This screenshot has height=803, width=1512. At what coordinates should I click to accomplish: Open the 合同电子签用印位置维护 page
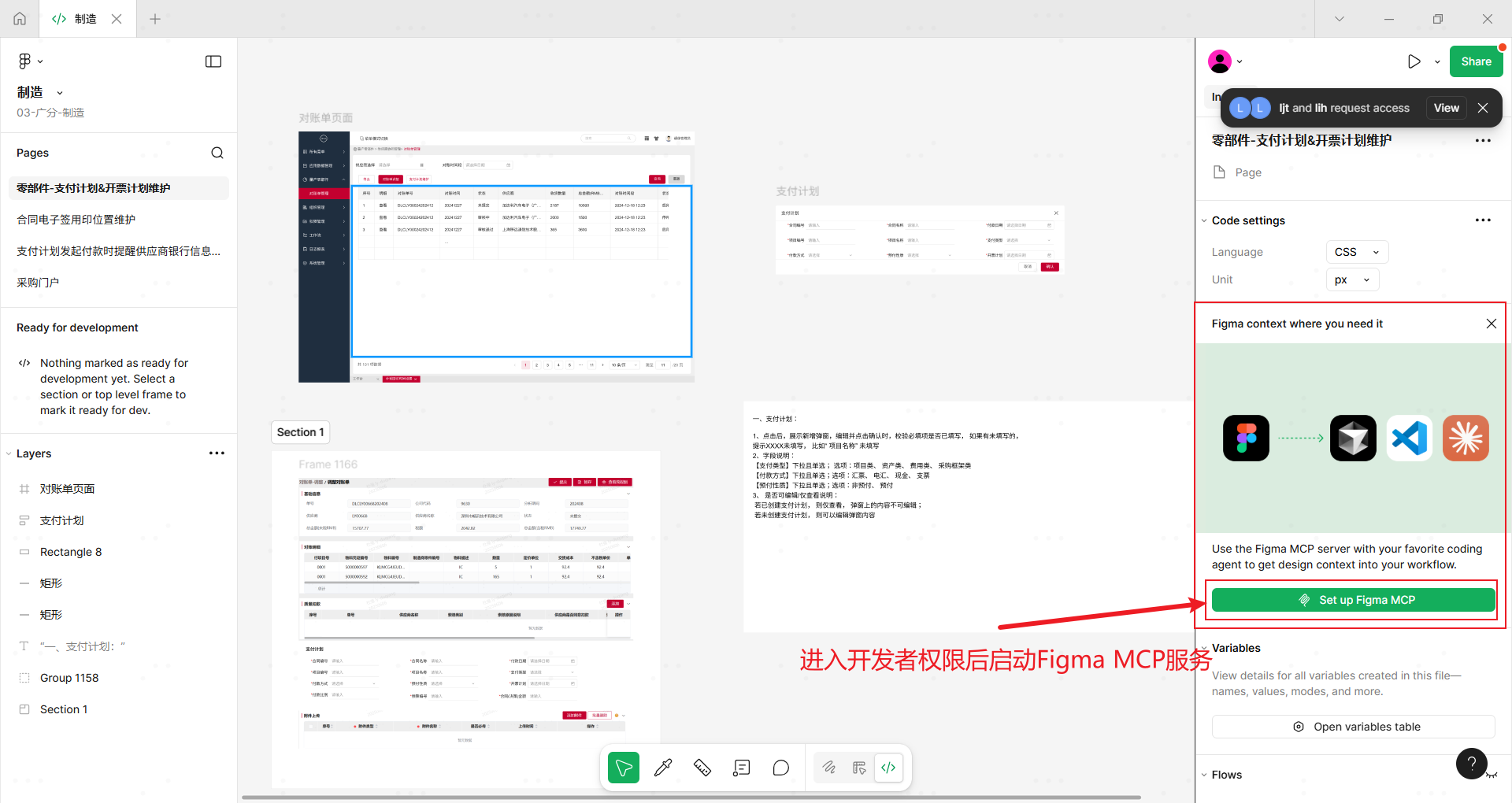76,220
